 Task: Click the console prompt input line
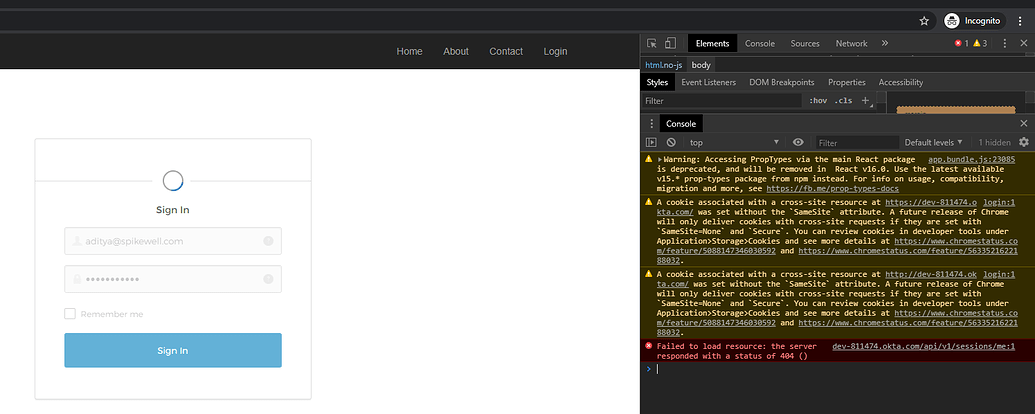click(x=837, y=369)
